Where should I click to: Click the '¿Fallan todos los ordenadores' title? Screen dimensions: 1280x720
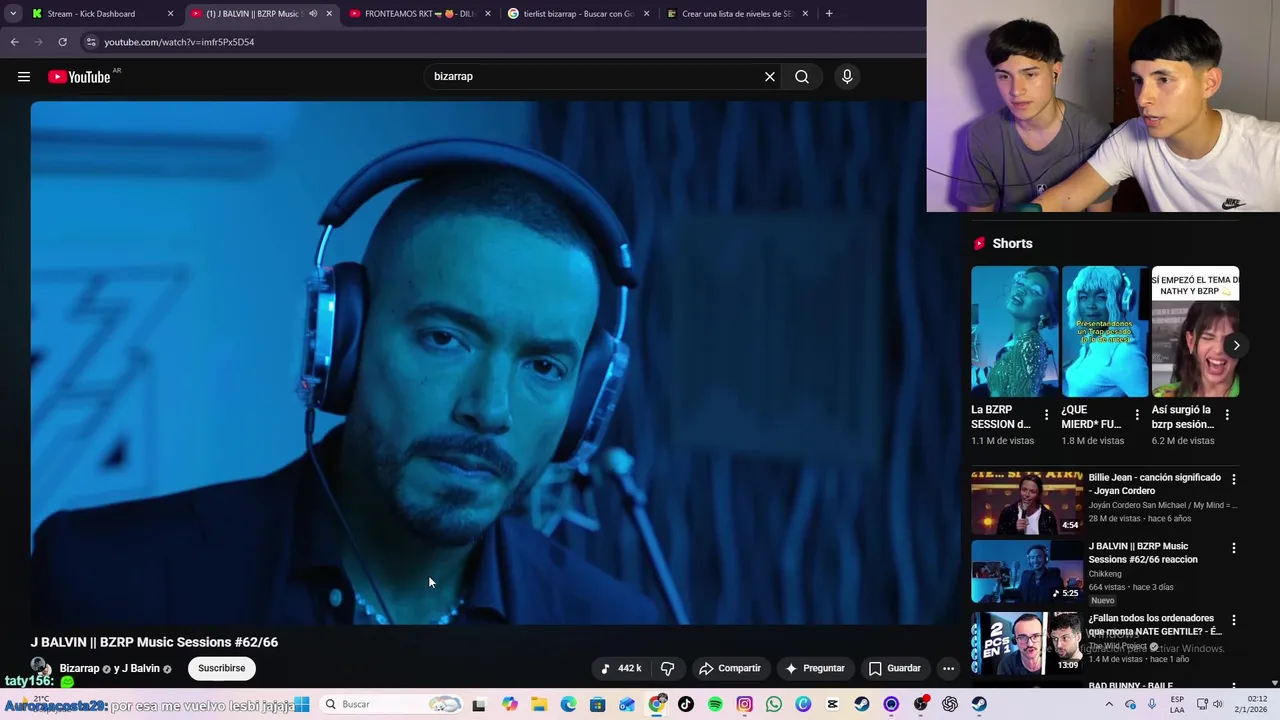1155,625
